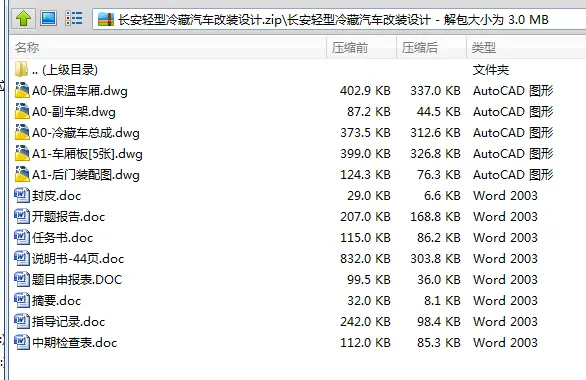Switch to the detailed list view
This screenshot has width=586, height=380.
pyautogui.click(x=74, y=18)
